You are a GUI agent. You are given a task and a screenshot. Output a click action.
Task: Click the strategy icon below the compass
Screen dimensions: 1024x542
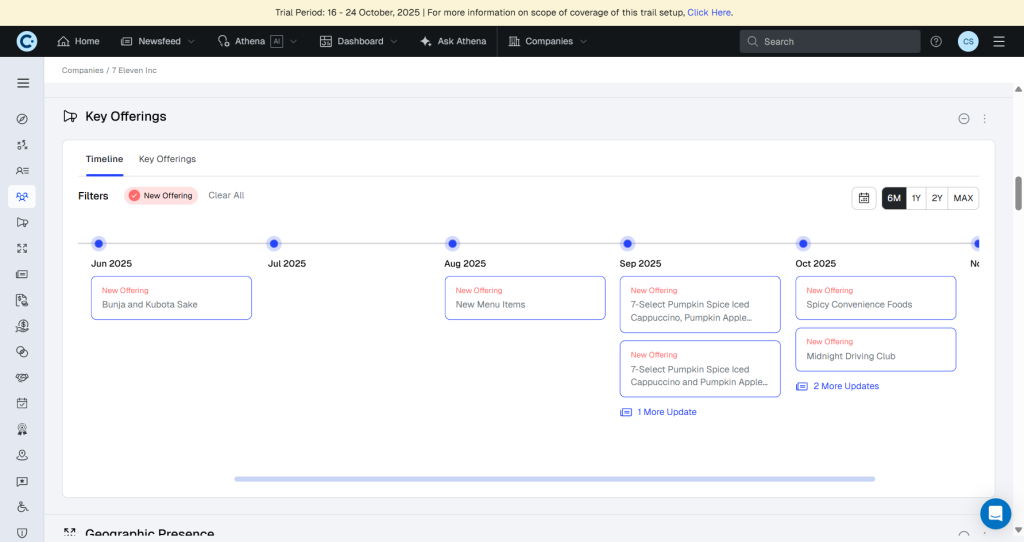pyautogui.click(x=22, y=145)
